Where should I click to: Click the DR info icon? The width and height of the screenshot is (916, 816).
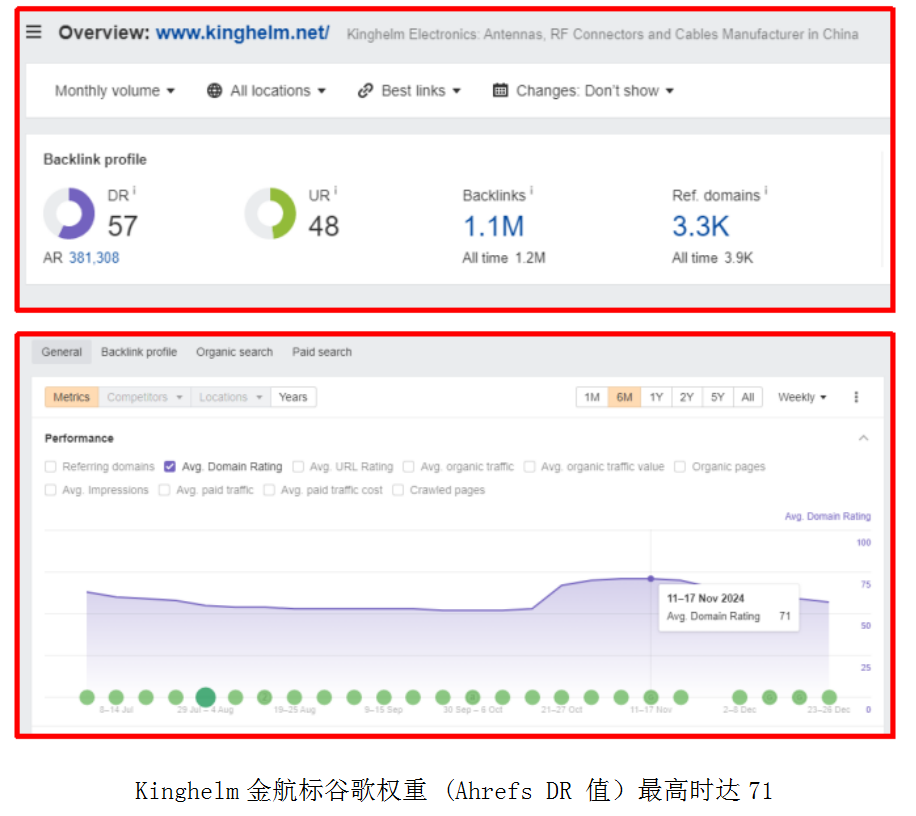coord(134,190)
